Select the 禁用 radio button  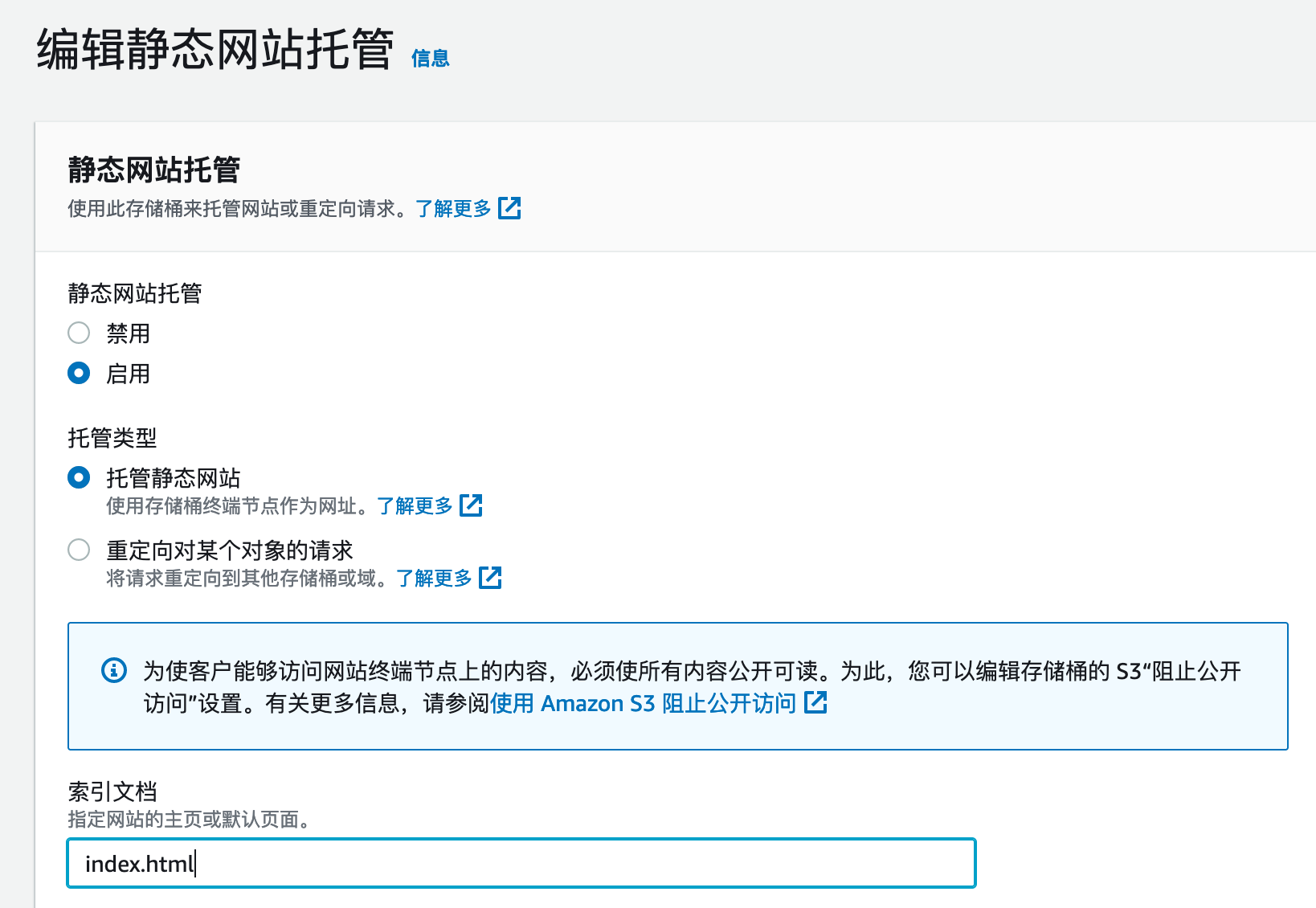[x=79, y=333]
